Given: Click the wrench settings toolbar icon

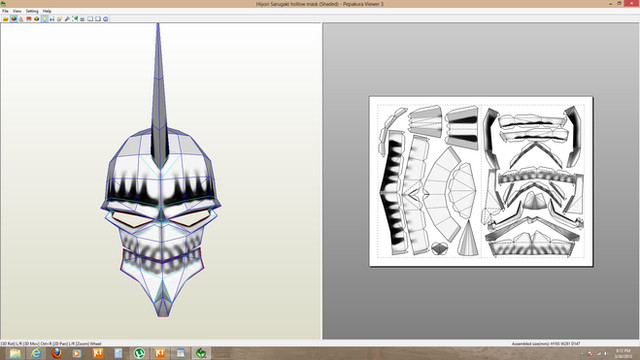Looking at the screenshot, I should pyautogui.click(x=67, y=19).
